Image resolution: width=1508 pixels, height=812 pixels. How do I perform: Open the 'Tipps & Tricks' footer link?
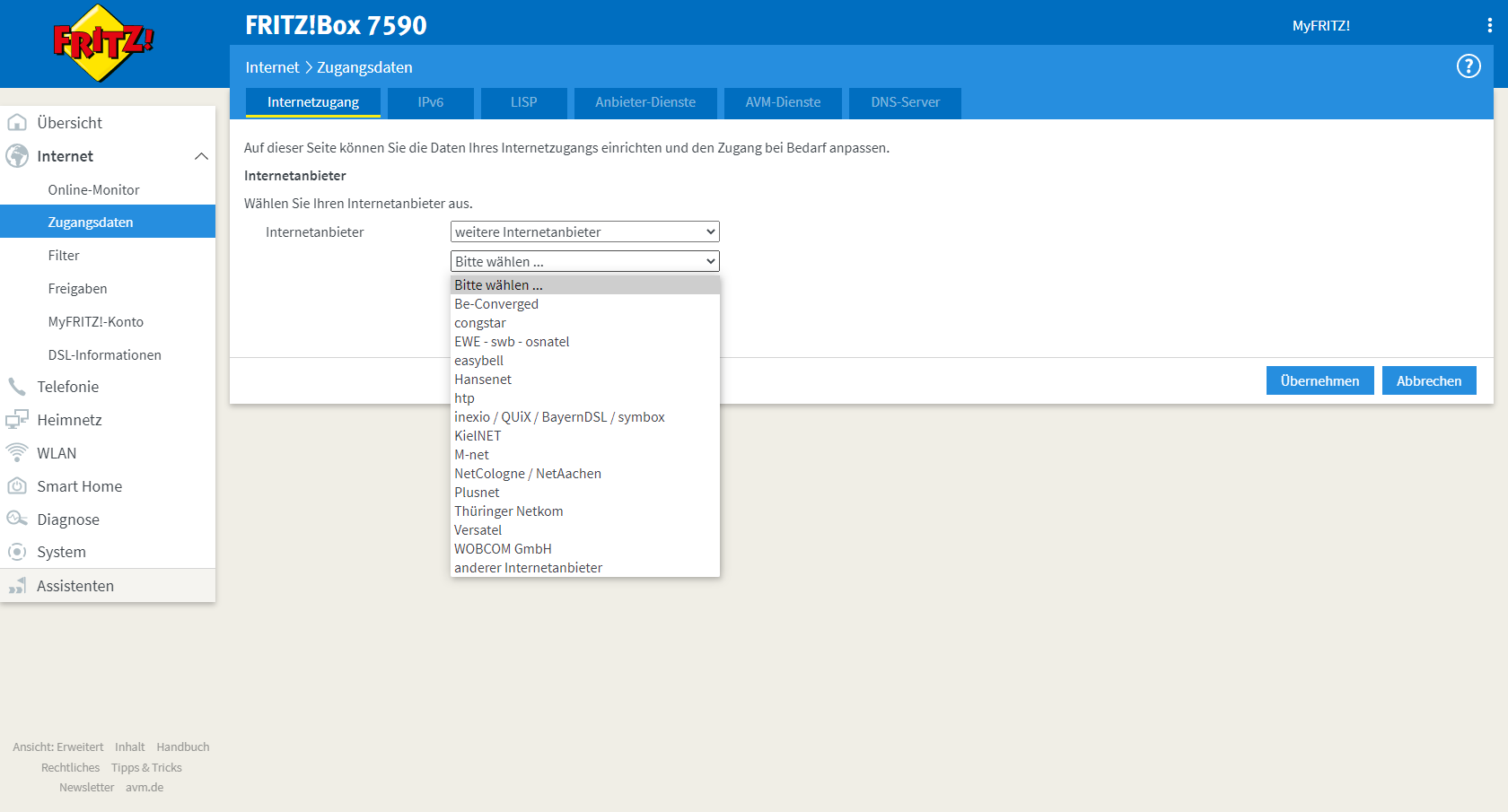146,767
